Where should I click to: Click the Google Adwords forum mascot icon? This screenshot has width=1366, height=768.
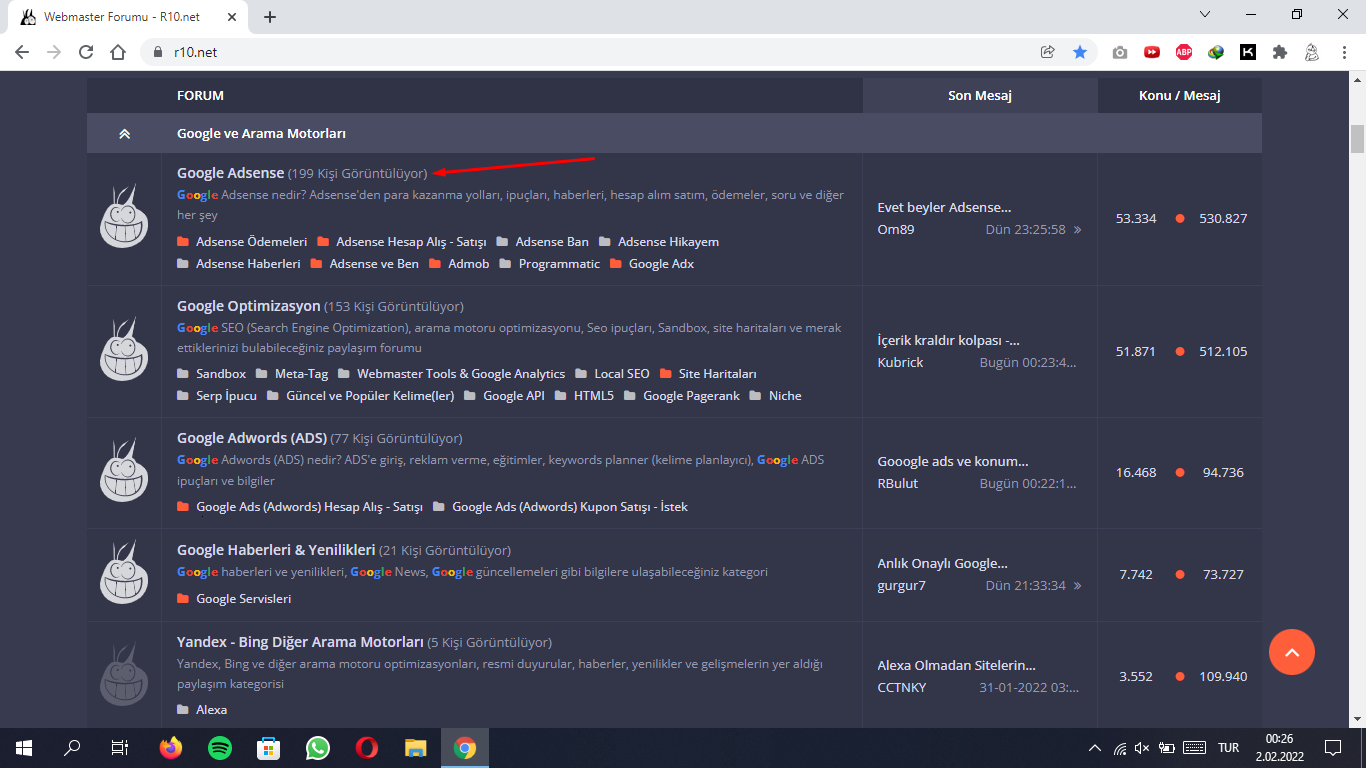click(124, 471)
